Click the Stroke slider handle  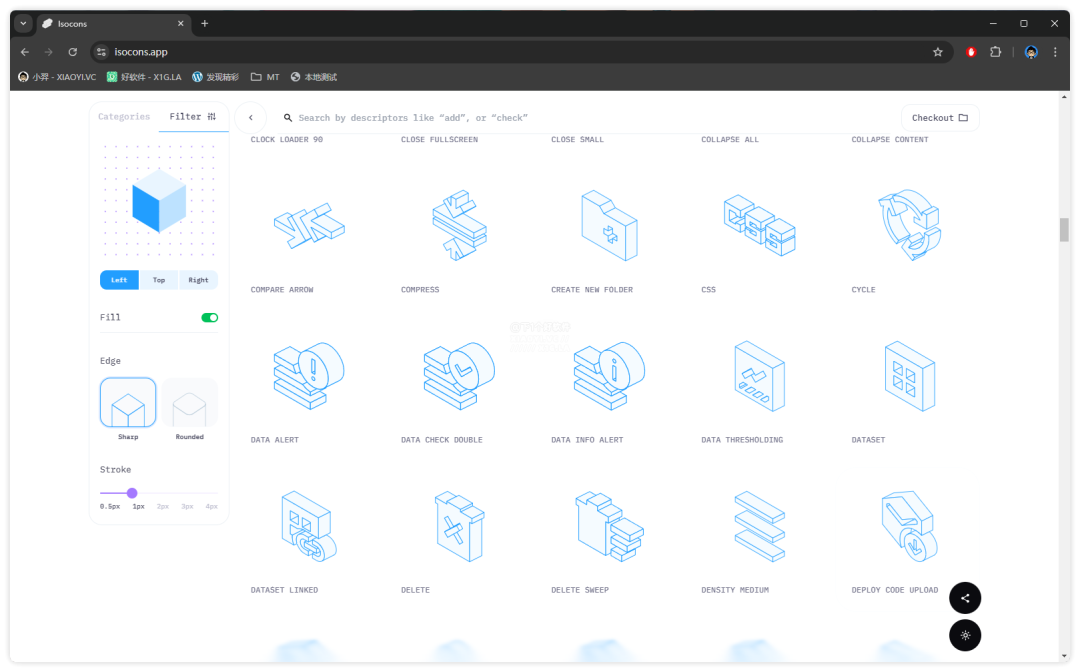(x=132, y=493)
